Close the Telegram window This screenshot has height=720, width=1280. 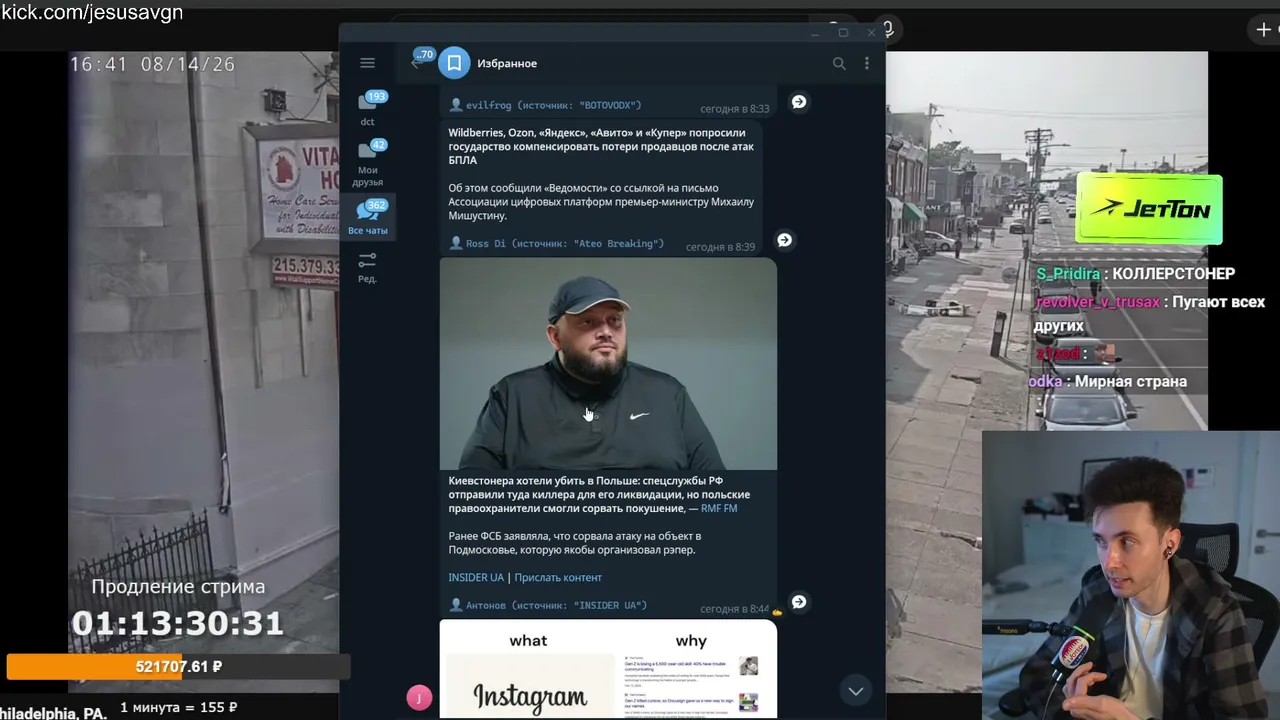871,33
